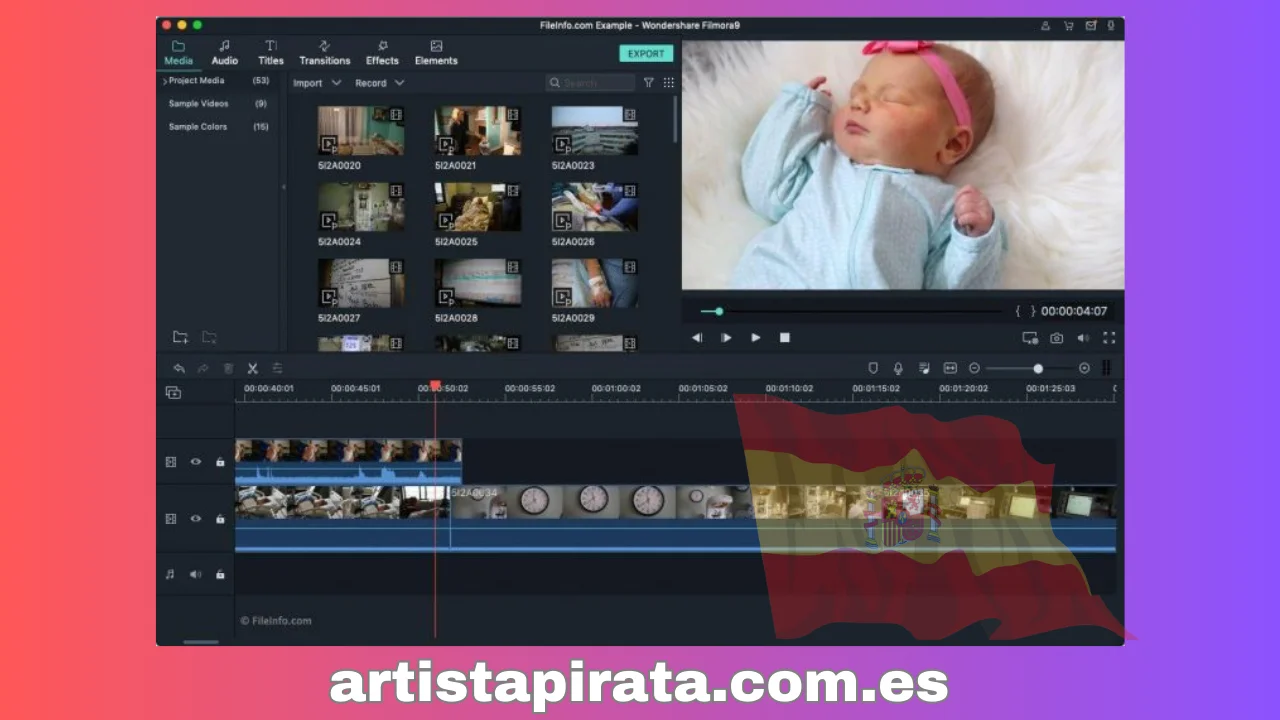This screenshot has height=720, width=1280.
Task: Lock the second video track
Action: (220, 519)
